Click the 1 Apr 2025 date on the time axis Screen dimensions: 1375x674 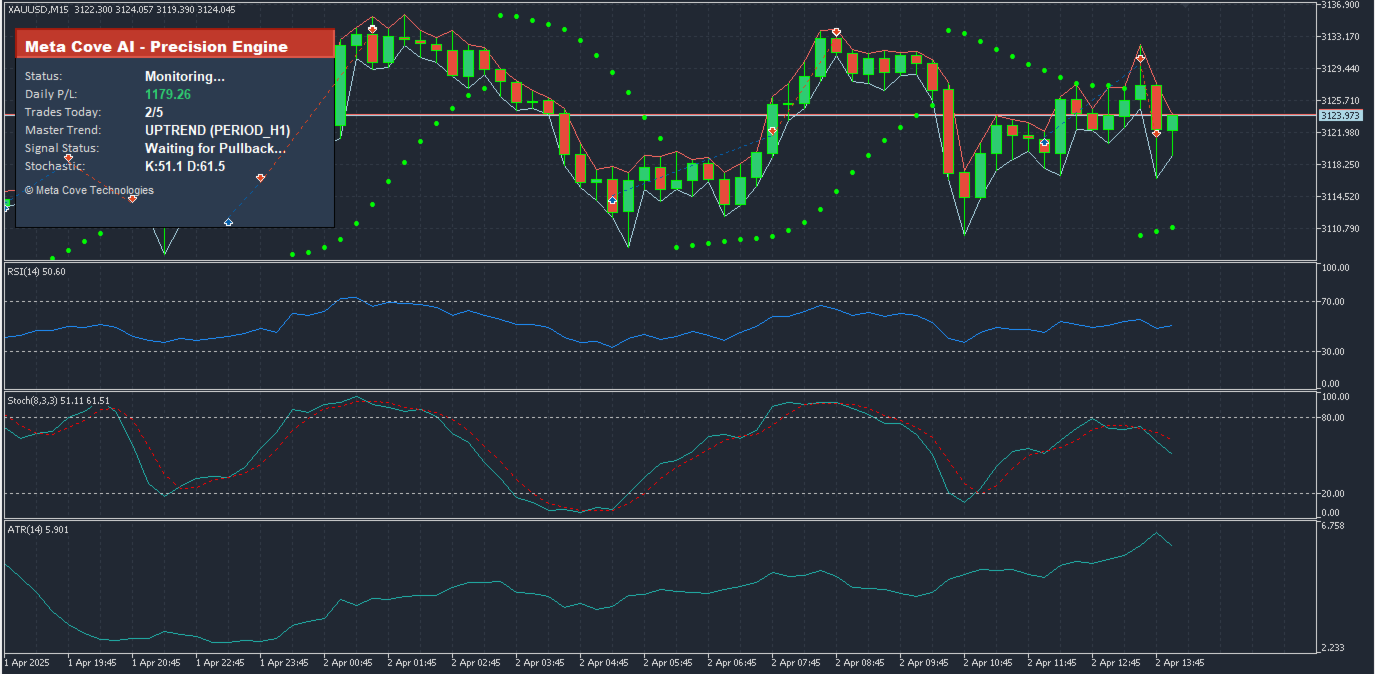27,662
